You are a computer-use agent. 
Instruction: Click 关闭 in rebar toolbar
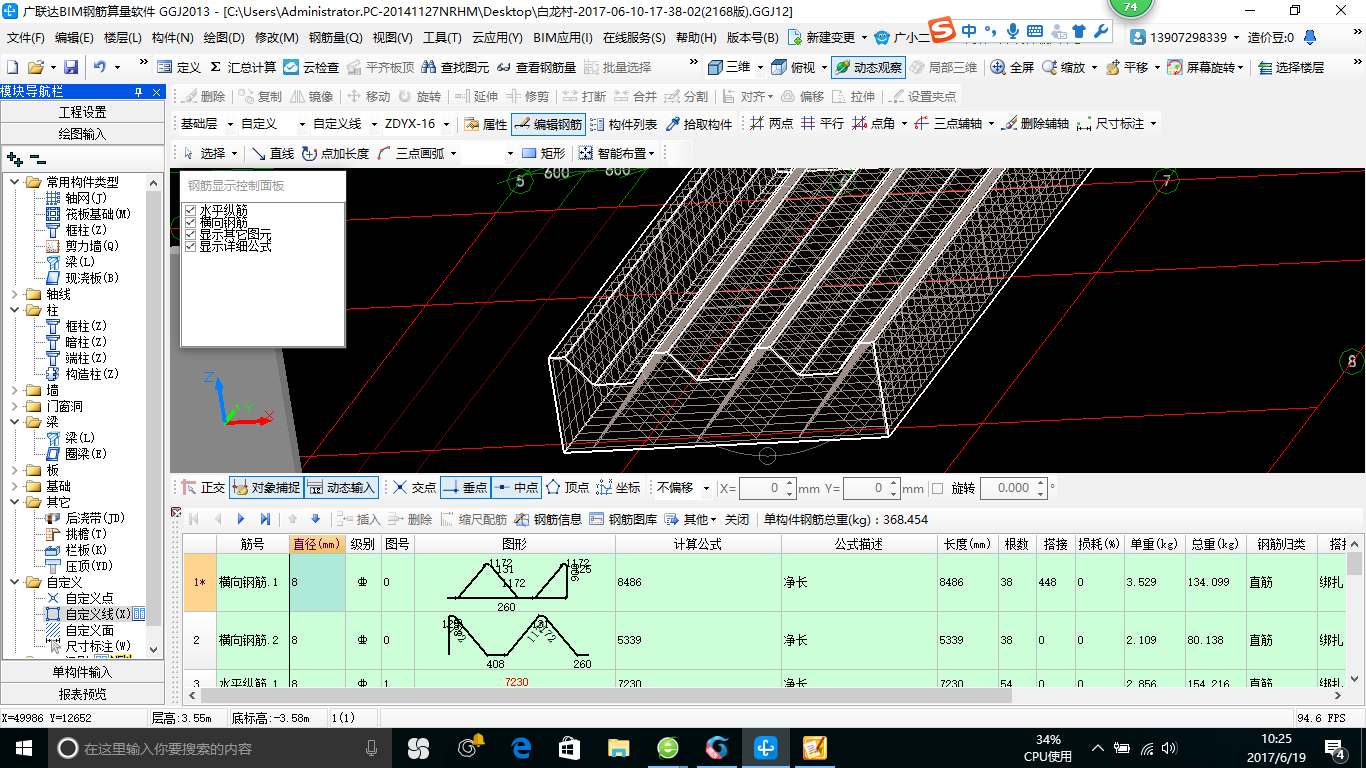tap(737, 519)
